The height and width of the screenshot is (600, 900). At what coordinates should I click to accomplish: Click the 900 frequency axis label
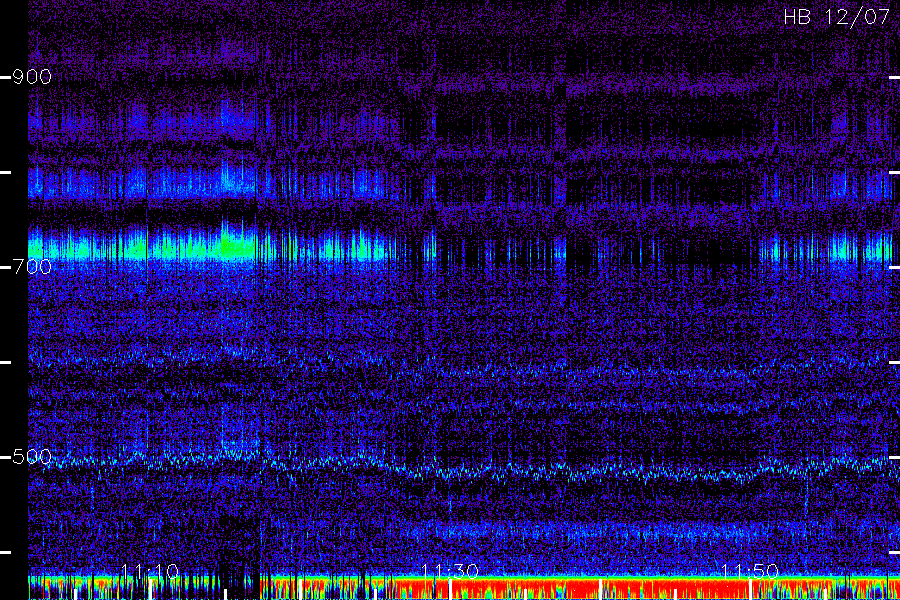coord(32,76)
